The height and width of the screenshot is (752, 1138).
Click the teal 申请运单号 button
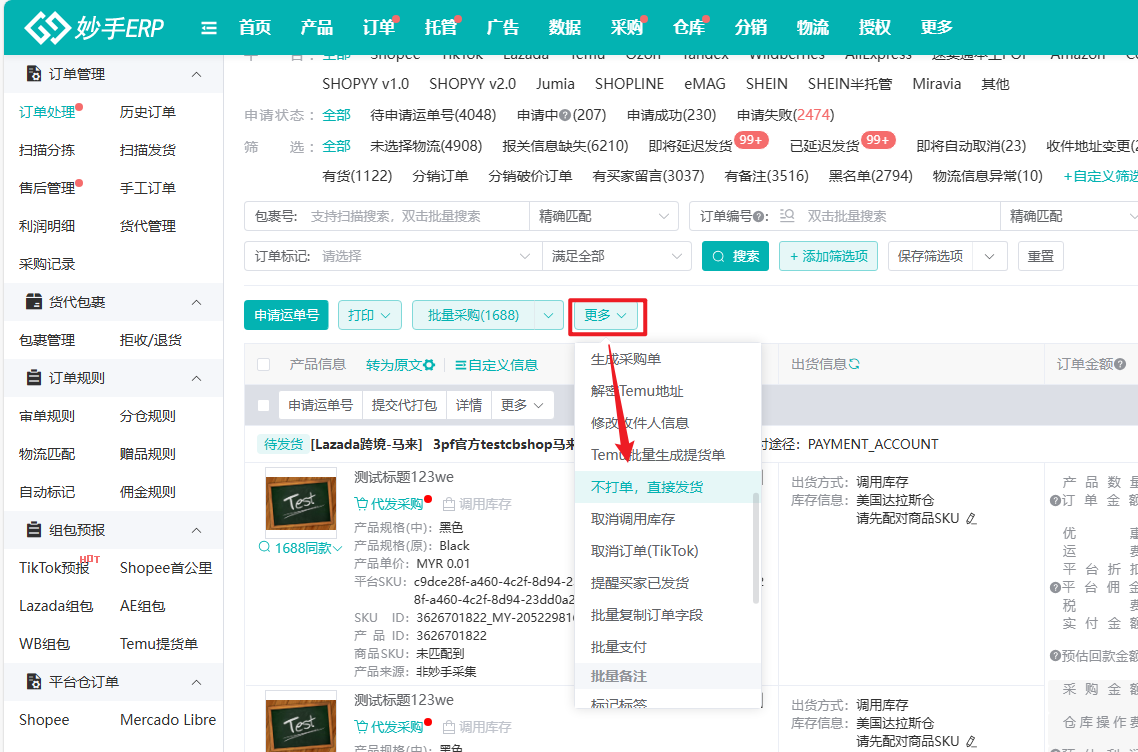(x=286, y=315)
